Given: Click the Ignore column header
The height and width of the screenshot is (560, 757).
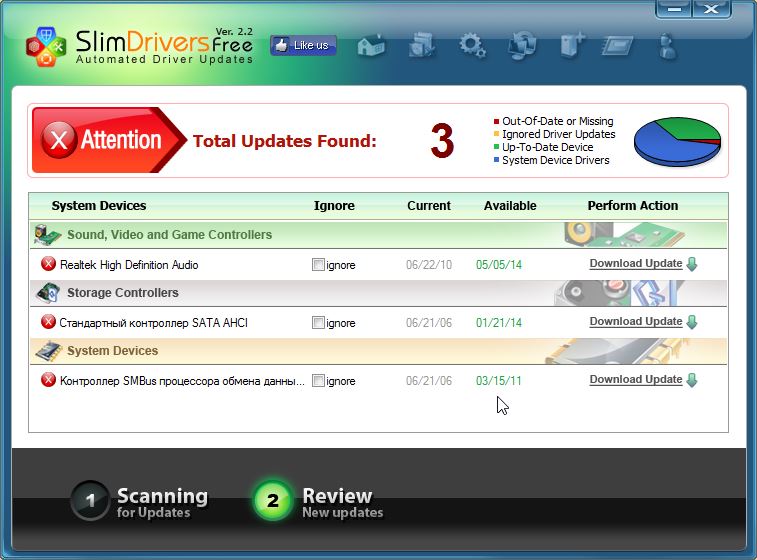Looking at the screenshot, I should click(x=334, y=206).
